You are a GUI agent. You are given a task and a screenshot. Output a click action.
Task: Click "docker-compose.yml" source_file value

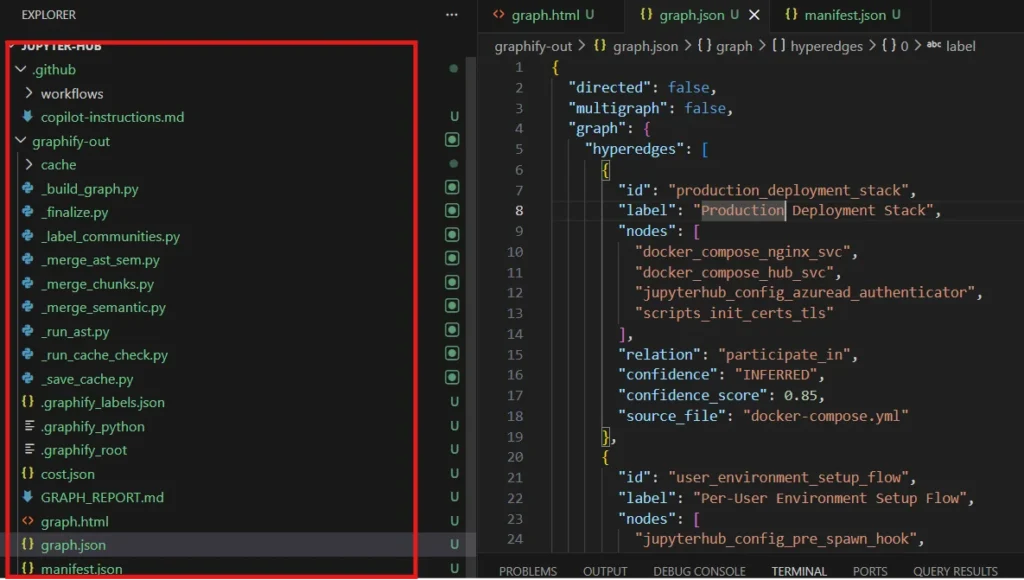(825, 416)
